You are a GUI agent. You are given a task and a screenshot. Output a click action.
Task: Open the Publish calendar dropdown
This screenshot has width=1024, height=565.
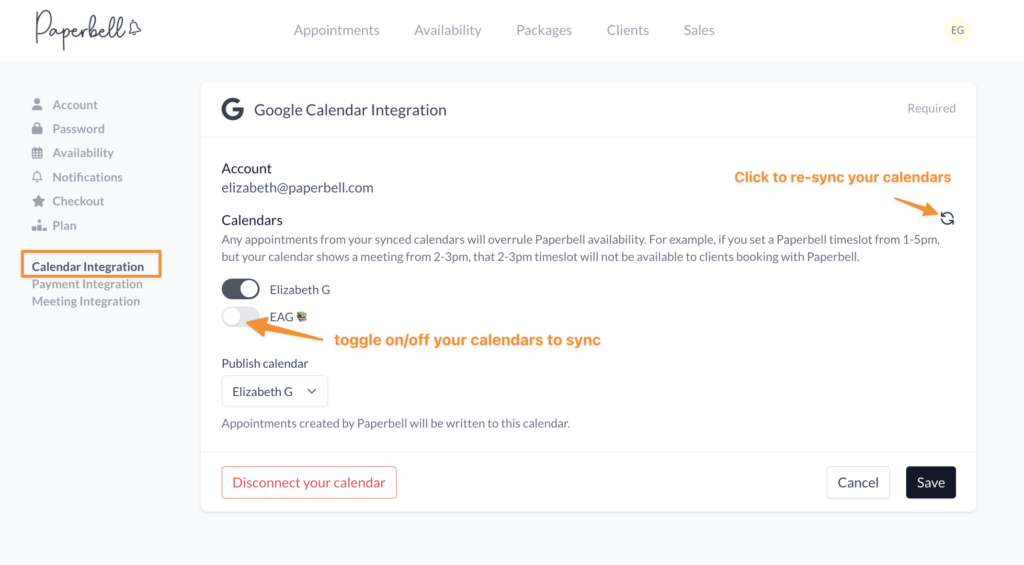pyautogui.click(x=274, y=391)
